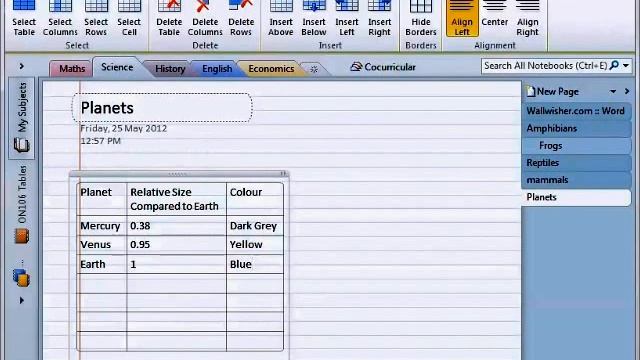
Task: Click the Mercury cell
Action: coord(102,226)
